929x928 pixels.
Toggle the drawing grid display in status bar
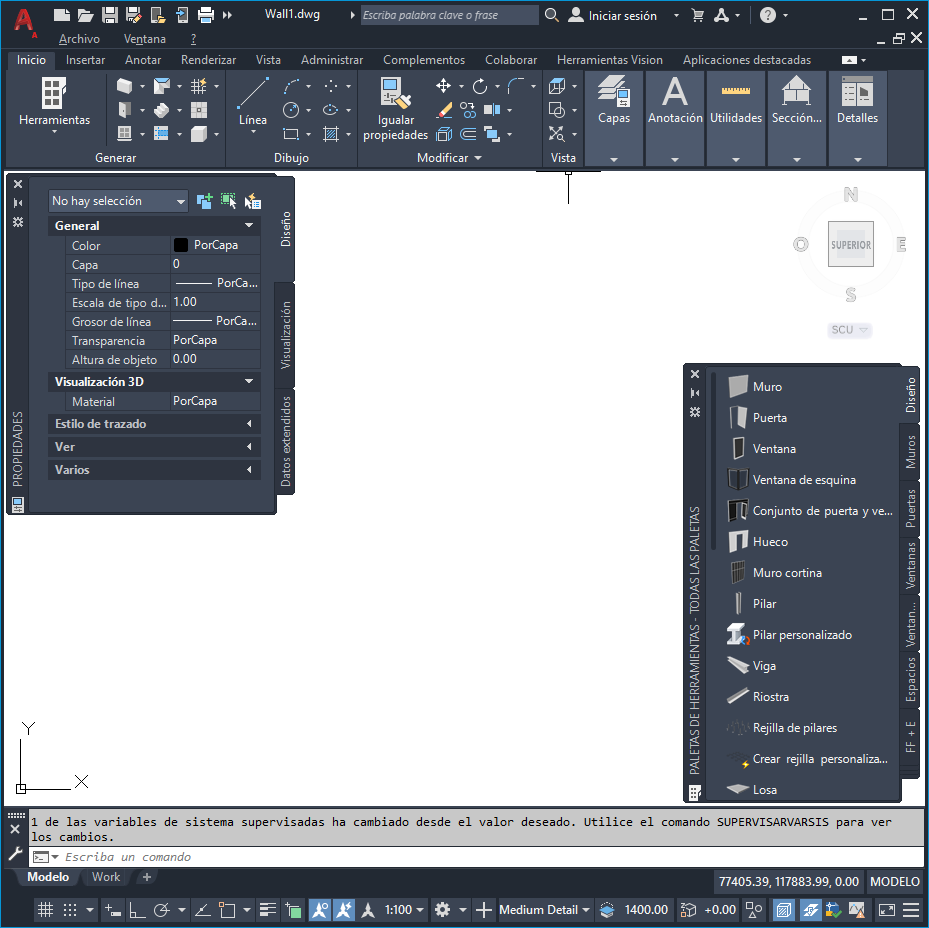point(46,910)
